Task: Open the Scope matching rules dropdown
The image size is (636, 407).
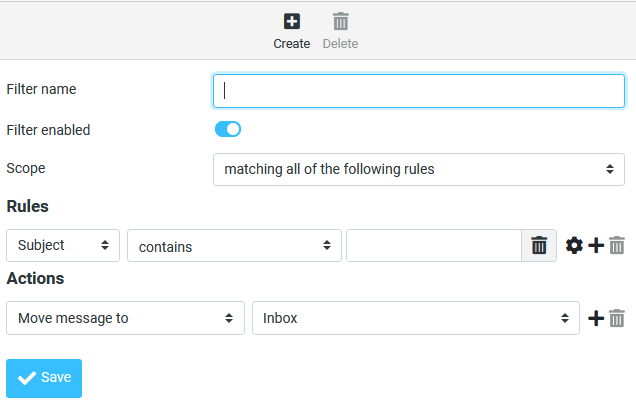Action: click(419, 169)
